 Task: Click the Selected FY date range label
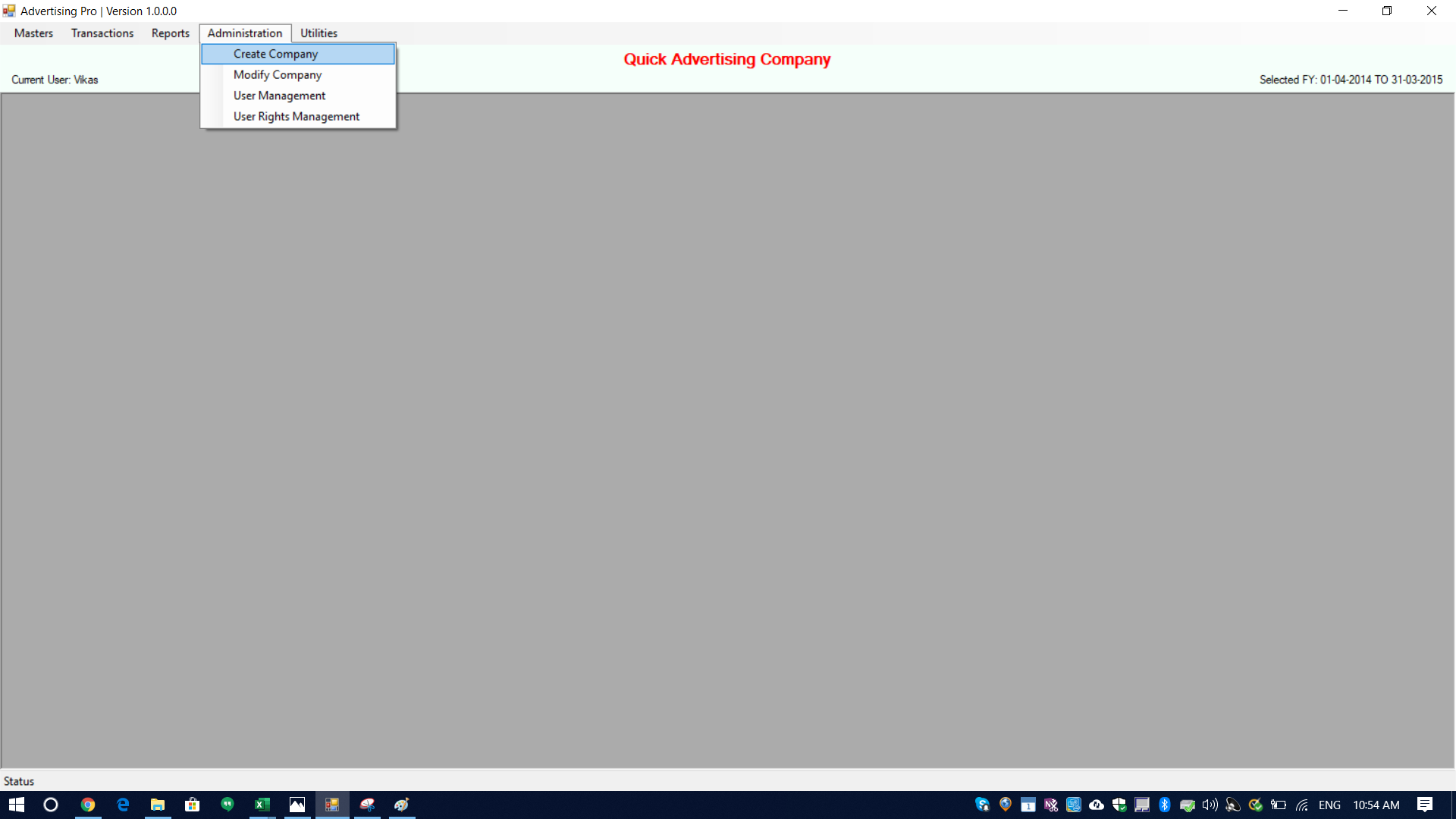1351,80
